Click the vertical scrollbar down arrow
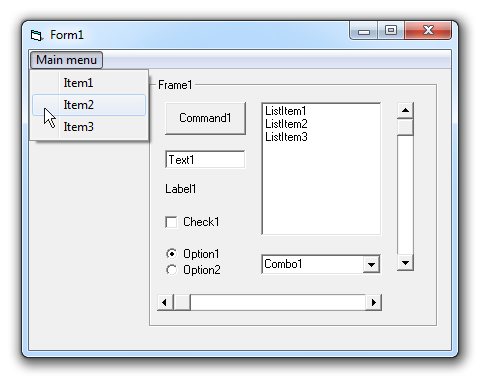 click(405, 263)
